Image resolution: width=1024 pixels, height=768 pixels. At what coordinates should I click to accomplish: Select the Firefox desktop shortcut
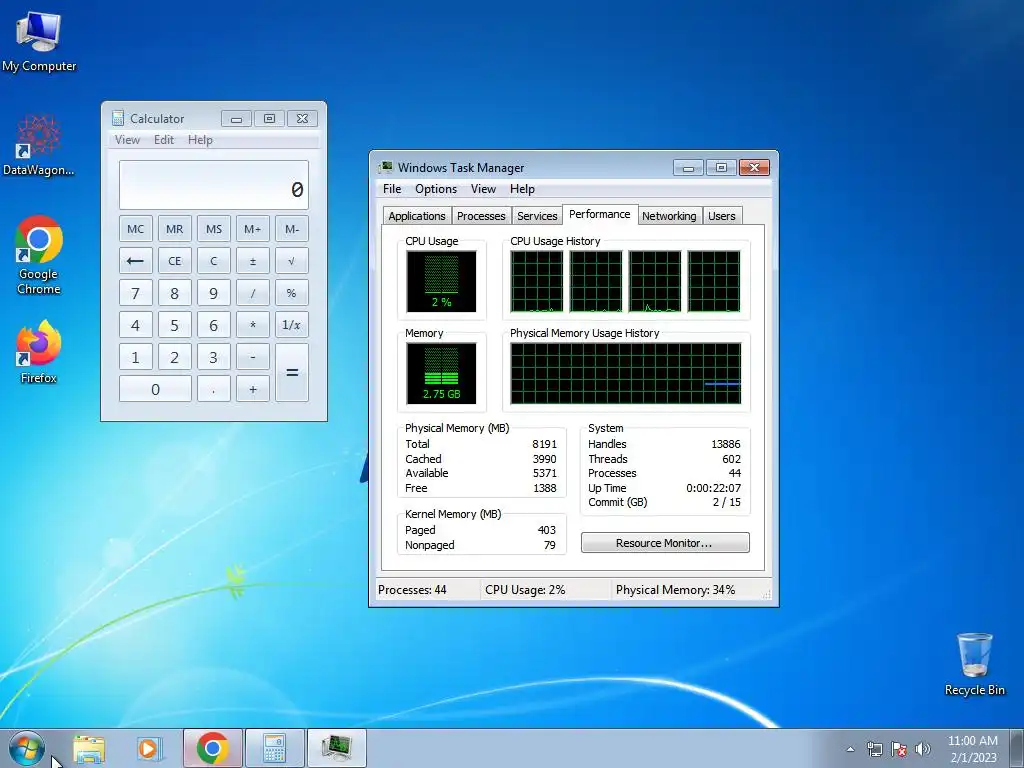pyautogui.click(x=39, y=351)
